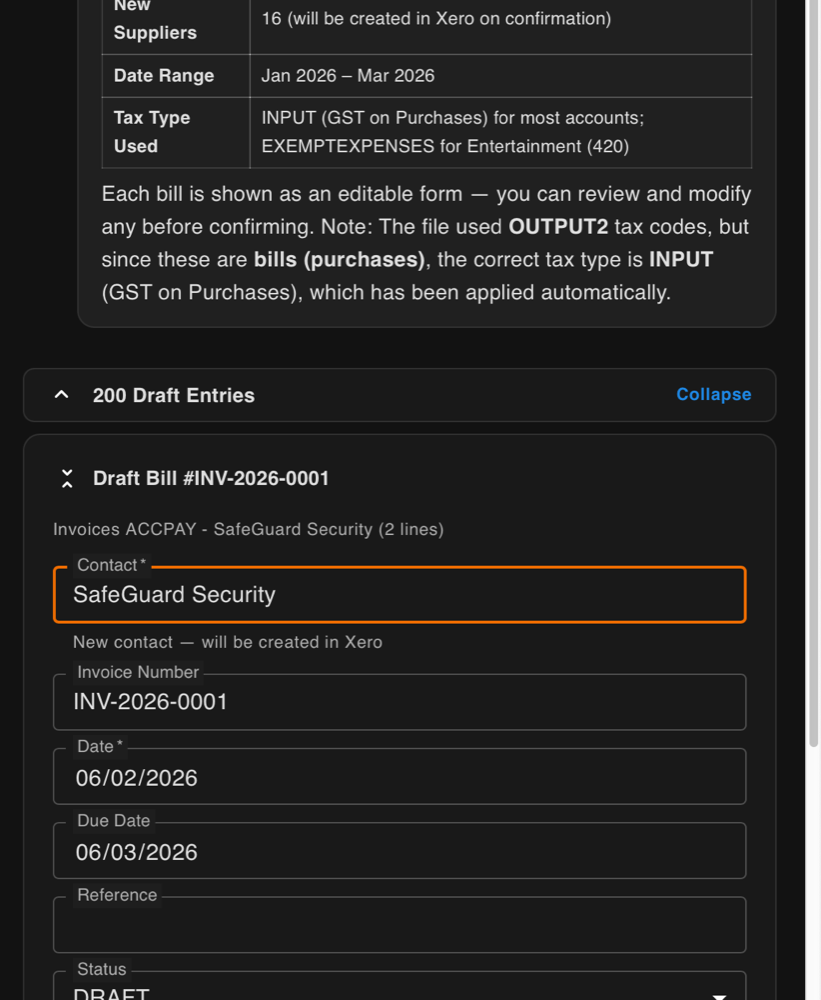Click the Invoice Number field showing INV-2026-0001

[399, 702]
